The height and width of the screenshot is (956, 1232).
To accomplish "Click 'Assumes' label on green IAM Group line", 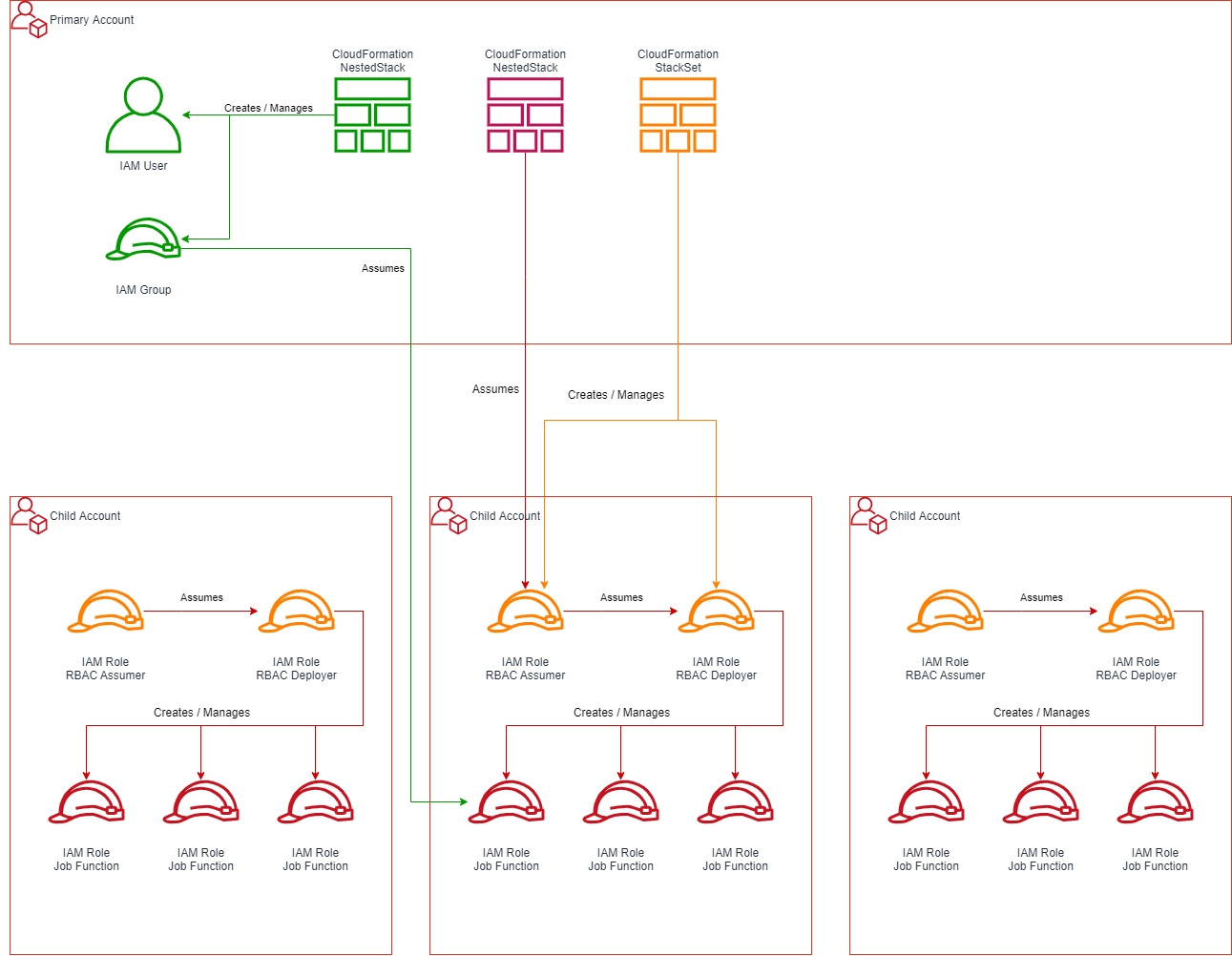I will pyautogui.click(x=383, y=269).
